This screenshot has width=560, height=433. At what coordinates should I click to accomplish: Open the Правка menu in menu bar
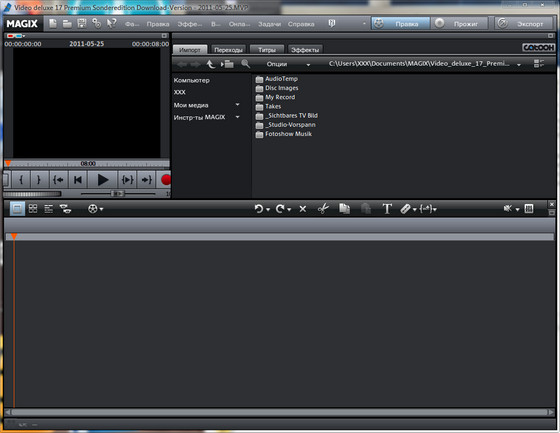point(158,24)
